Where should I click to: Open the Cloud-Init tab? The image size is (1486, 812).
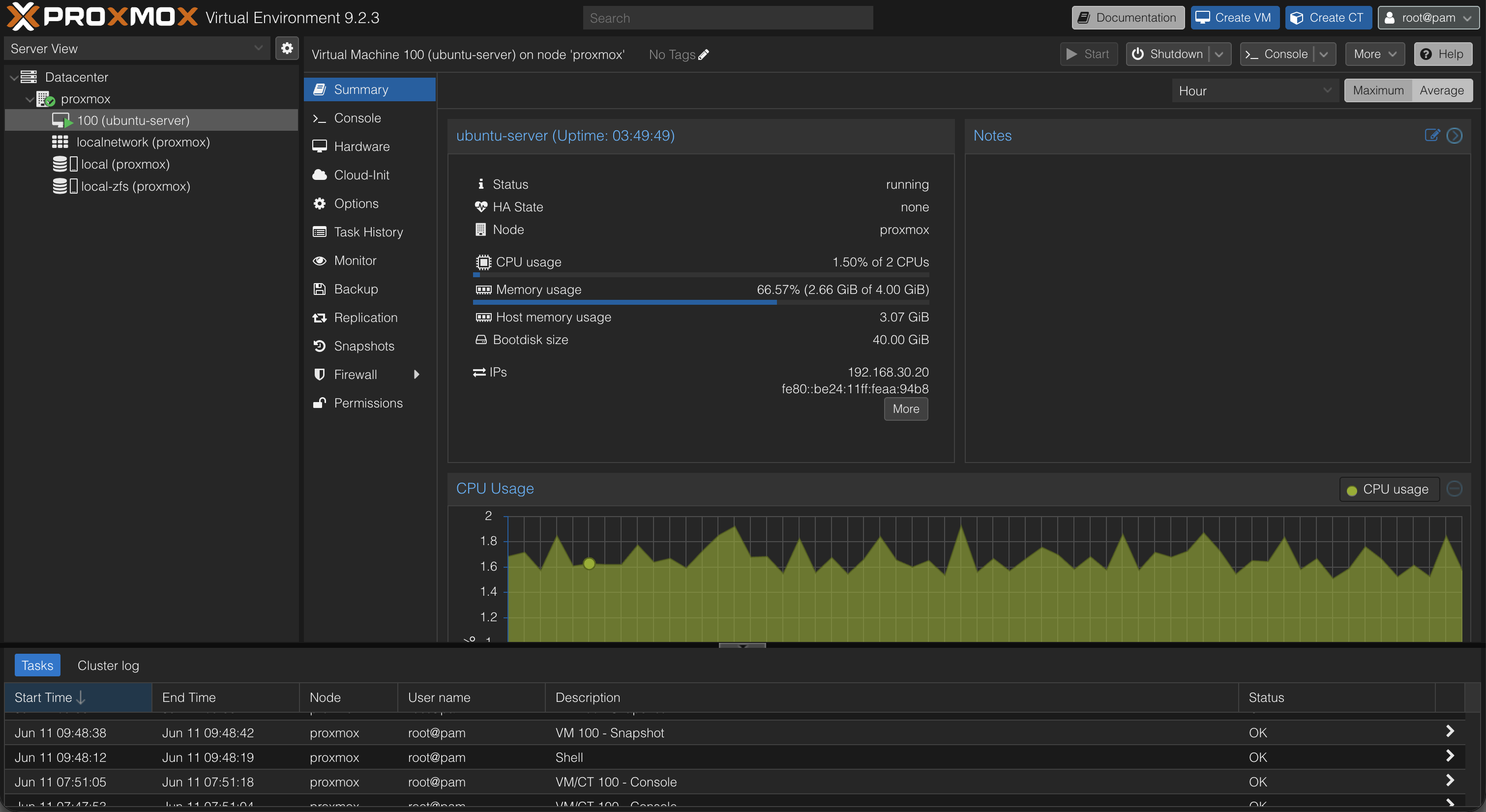tap(370, 175)
